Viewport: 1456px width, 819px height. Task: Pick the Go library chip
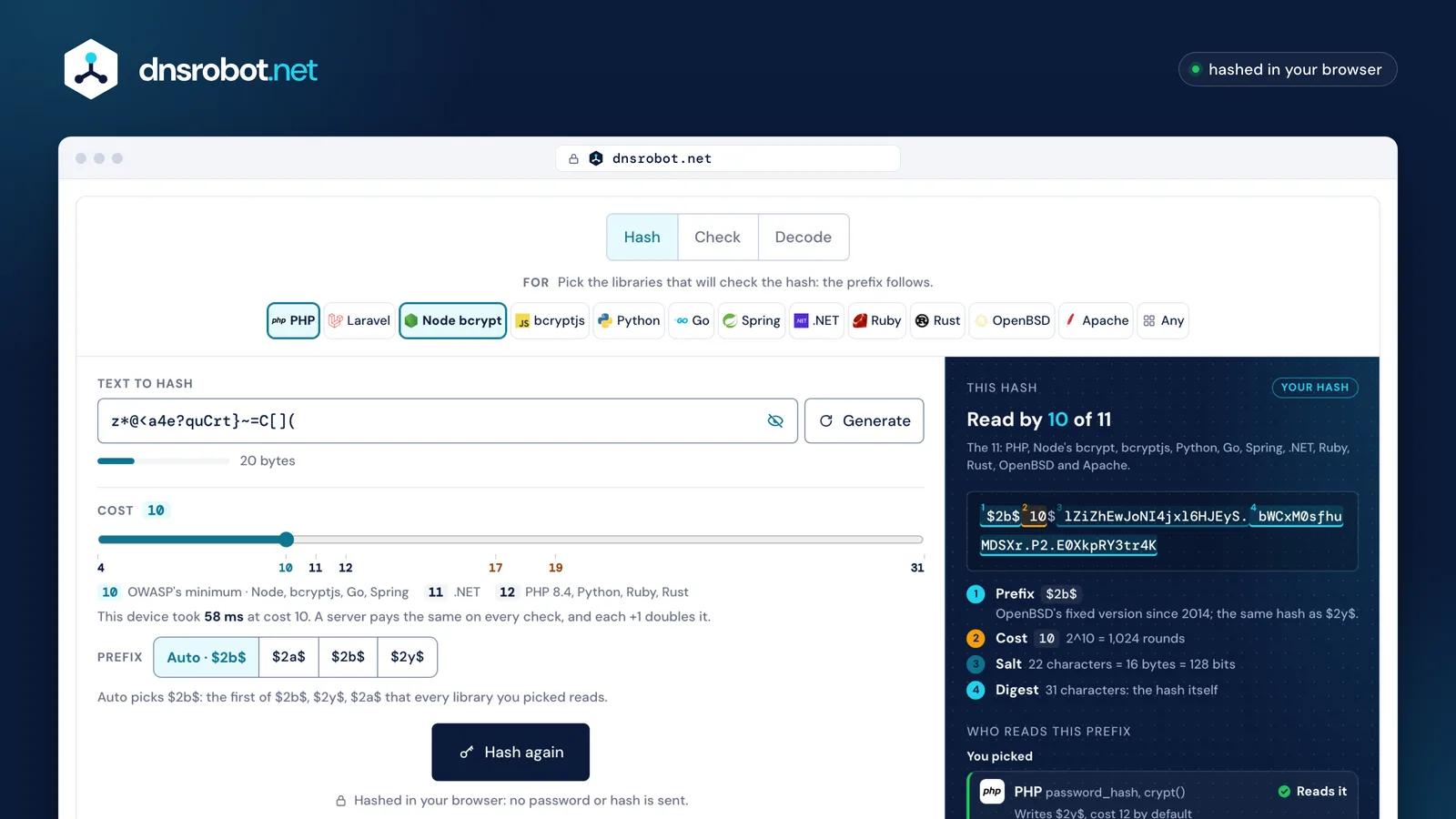pos(693,320)
